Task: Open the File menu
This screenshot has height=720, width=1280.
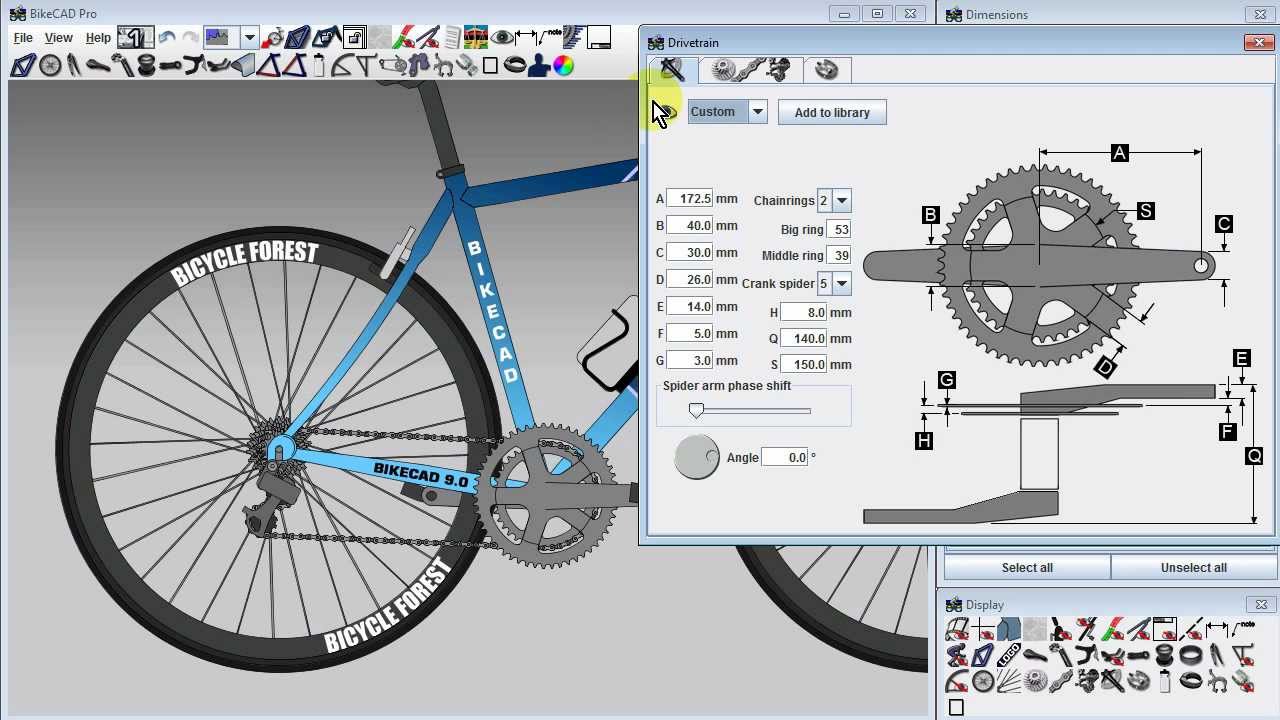Action: (22, 38)
